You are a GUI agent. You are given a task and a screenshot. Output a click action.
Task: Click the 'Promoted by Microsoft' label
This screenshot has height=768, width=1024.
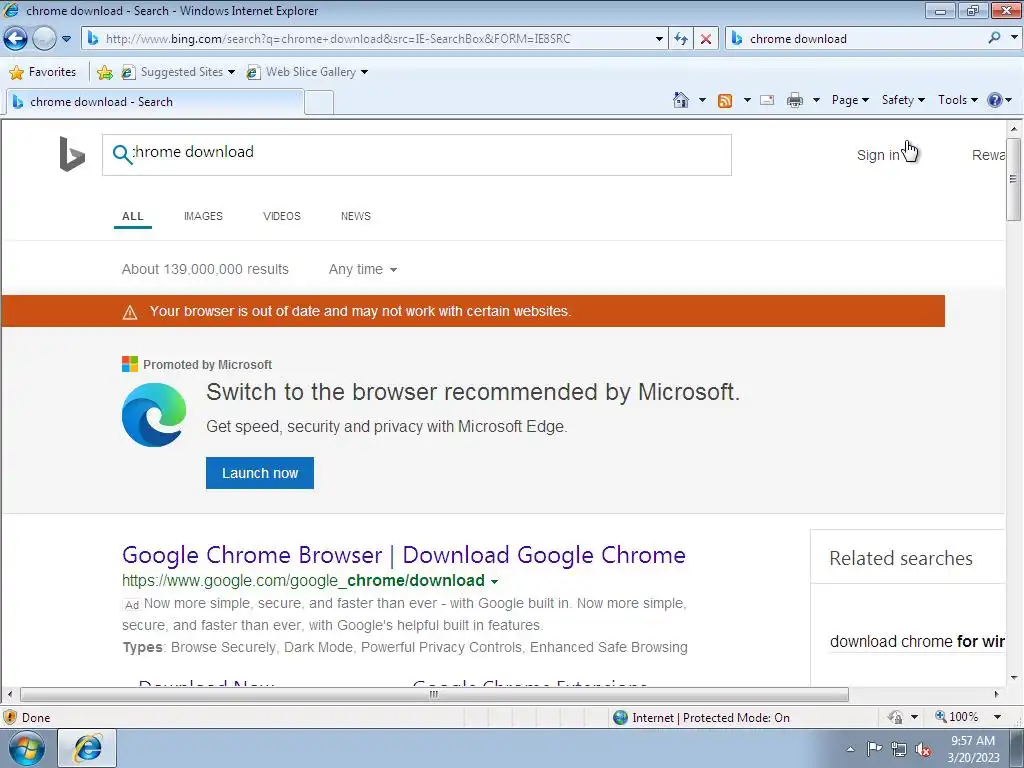coord(207,364)
